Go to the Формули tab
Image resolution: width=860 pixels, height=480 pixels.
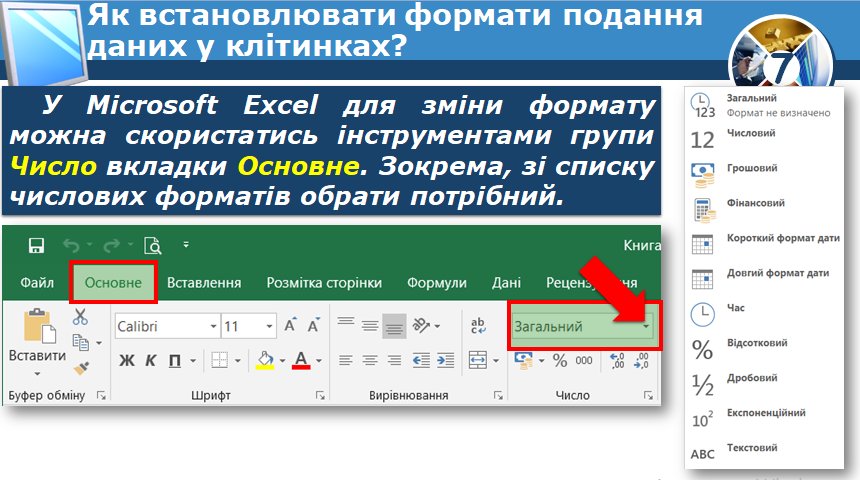tap(437, 283)
